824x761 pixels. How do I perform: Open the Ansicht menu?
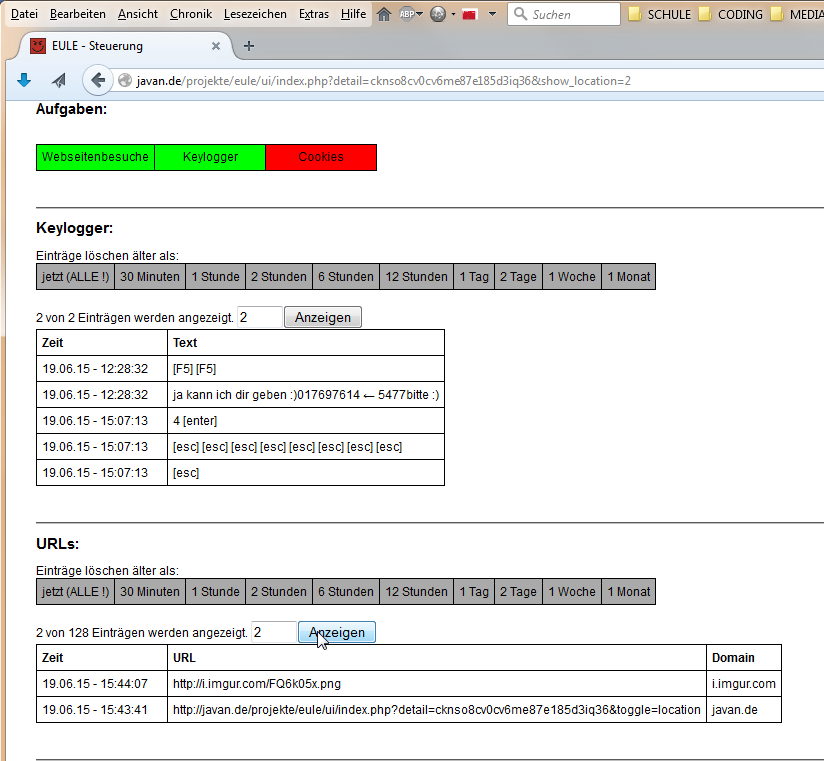pyautogui.click(x=138, y=14)
